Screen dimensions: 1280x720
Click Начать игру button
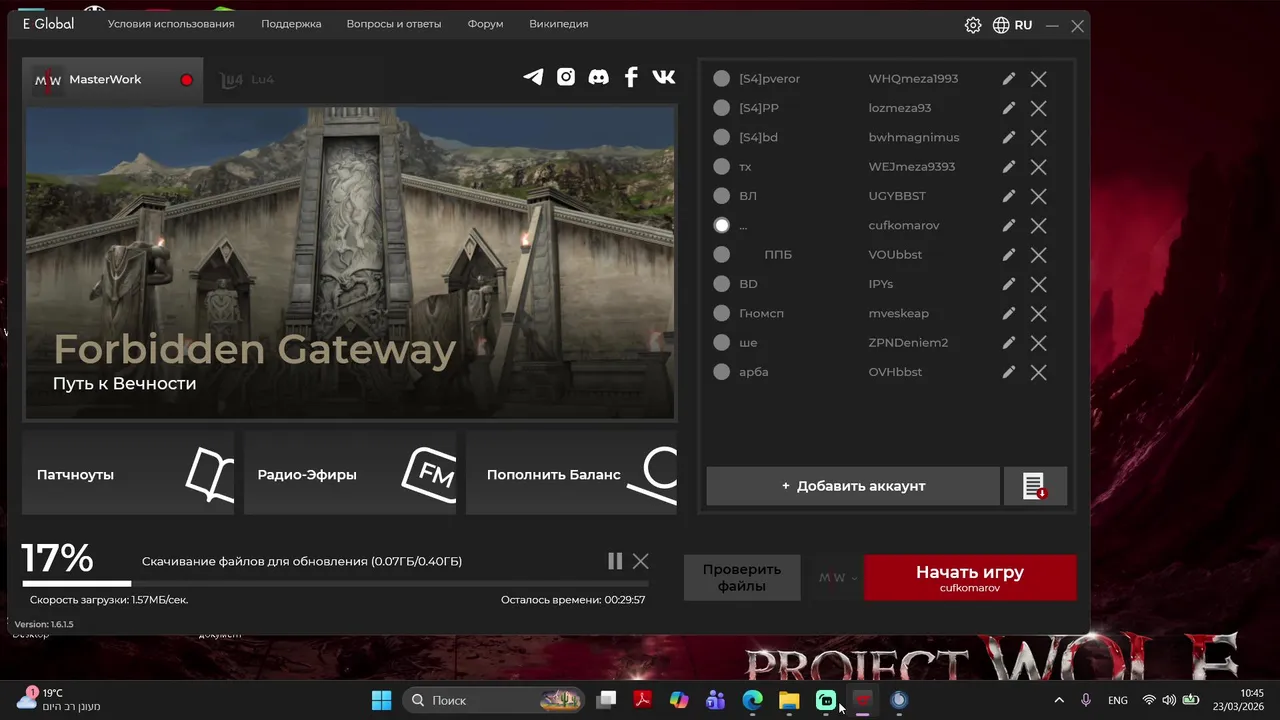[970, 578]
